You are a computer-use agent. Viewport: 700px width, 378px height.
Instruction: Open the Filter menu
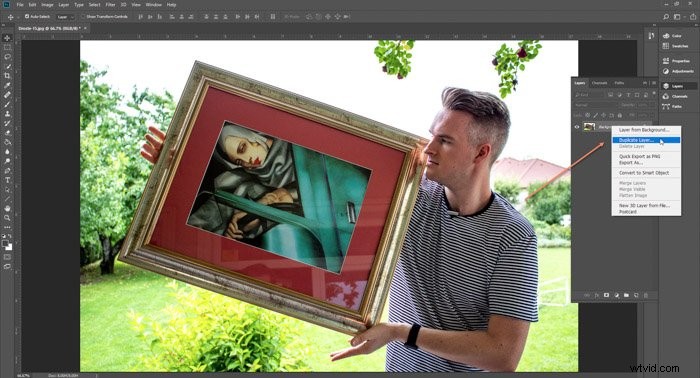111,4
